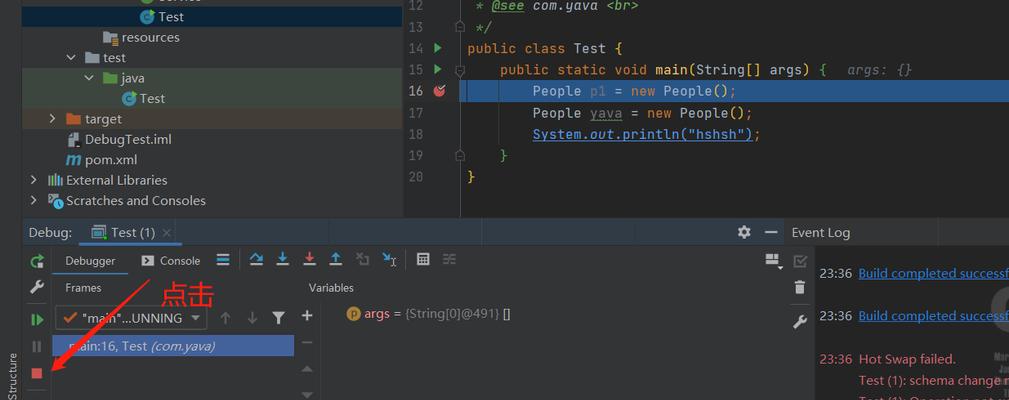Viewport: 1009px width, 400px height.
Task: Open second Build completed successfully link
Action: tap(933, 316)
